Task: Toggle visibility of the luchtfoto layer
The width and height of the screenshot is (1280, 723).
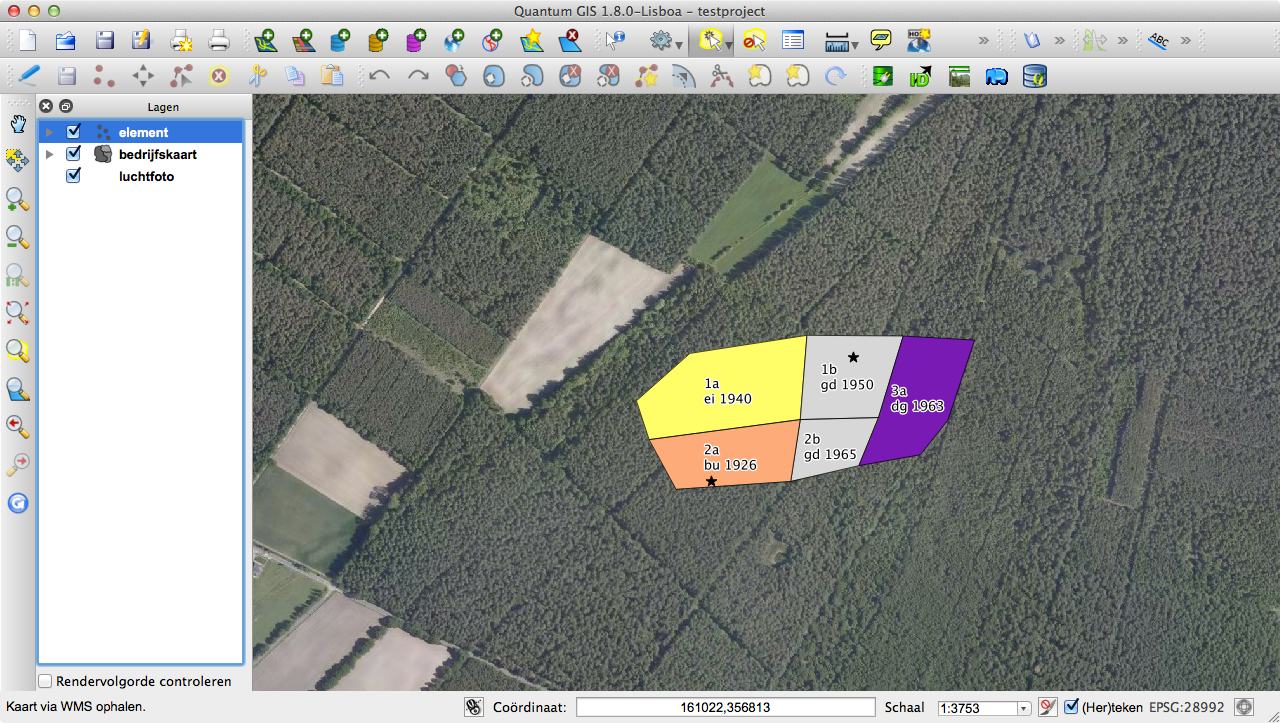Action: pyautogui.click(x=73, y=176)
